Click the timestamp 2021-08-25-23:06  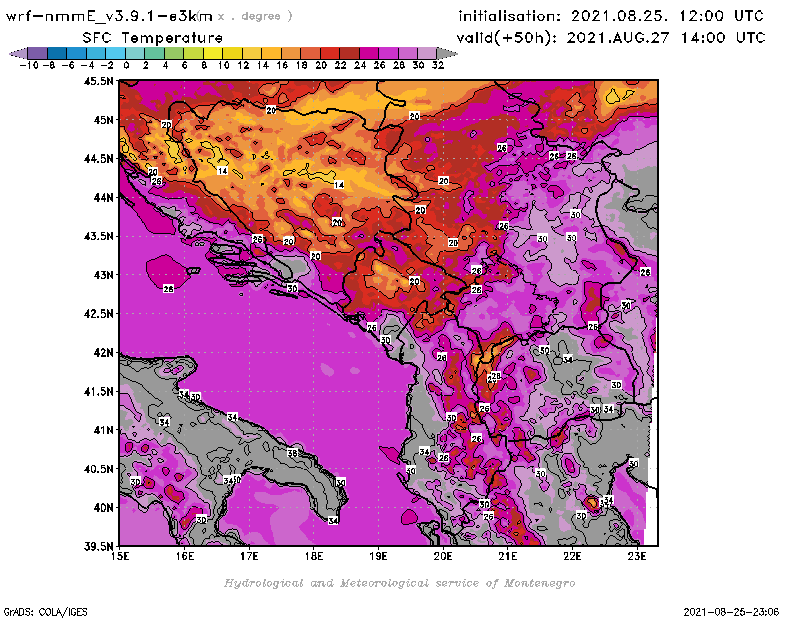coord(731,612)
